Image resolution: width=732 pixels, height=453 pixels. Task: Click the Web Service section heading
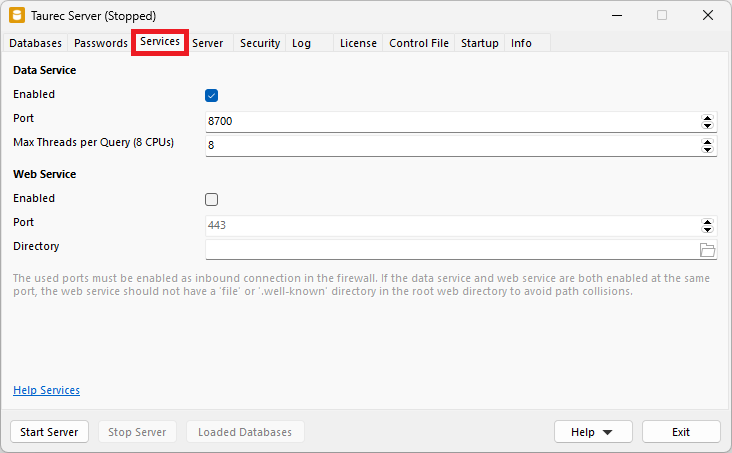coord(44,174)
